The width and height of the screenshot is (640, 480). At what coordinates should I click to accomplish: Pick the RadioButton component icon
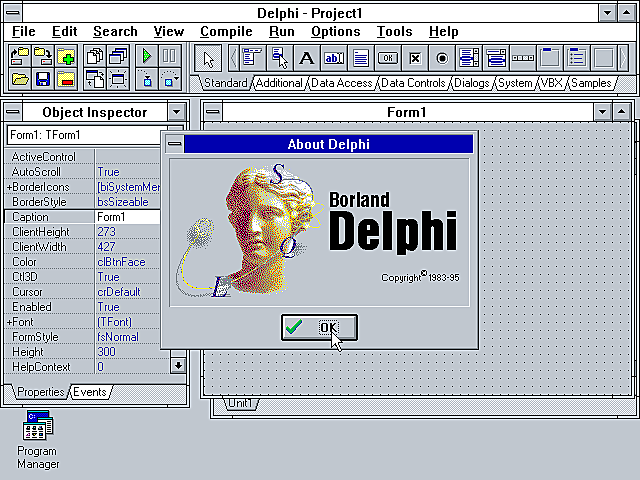(x=442, y=58)
